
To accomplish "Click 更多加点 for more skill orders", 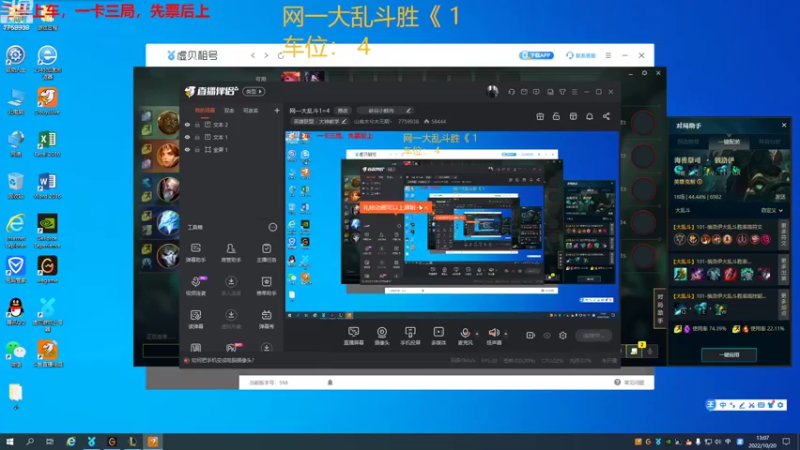I will tap(784, 304).
